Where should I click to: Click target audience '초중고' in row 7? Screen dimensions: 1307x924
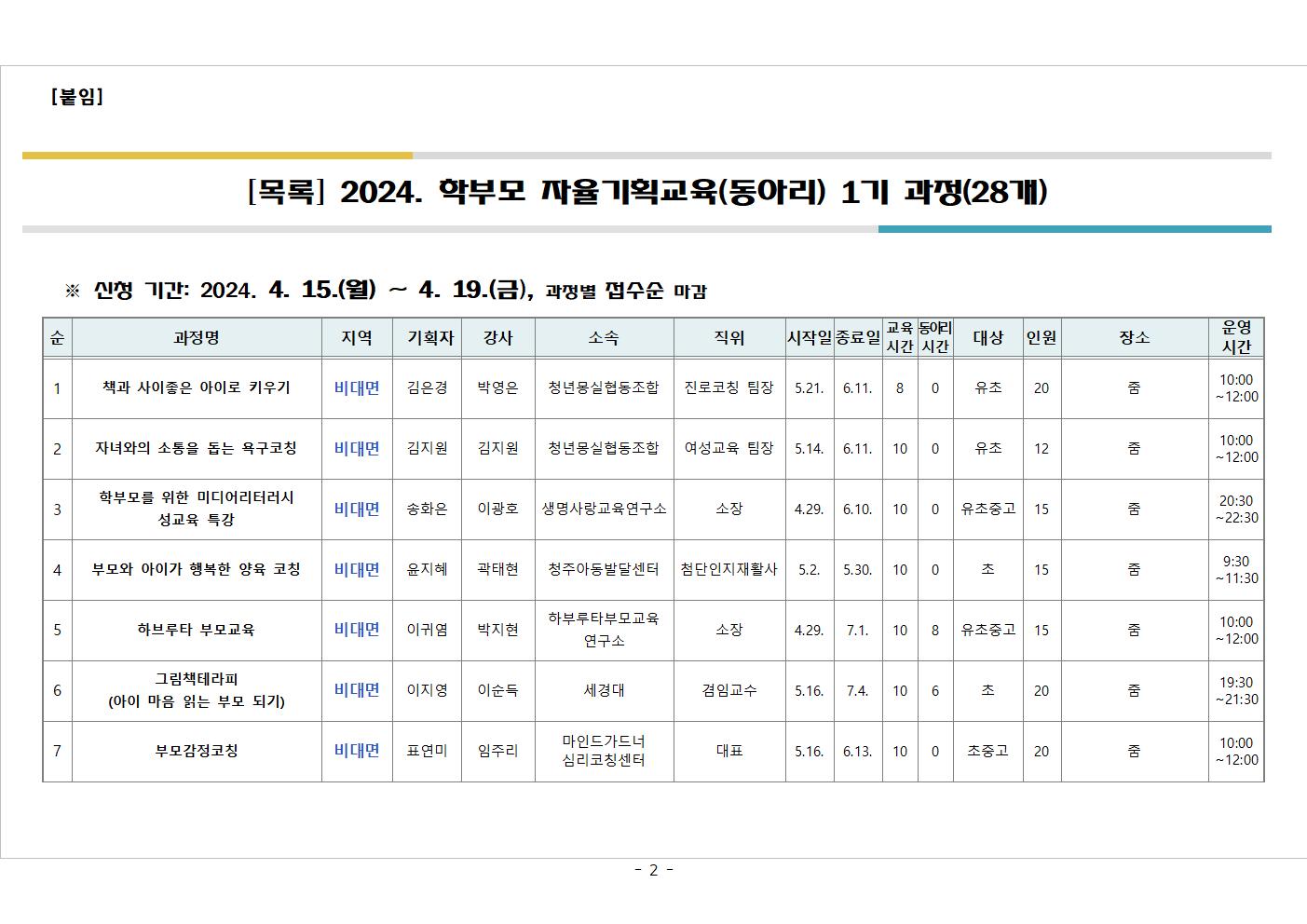988,751
